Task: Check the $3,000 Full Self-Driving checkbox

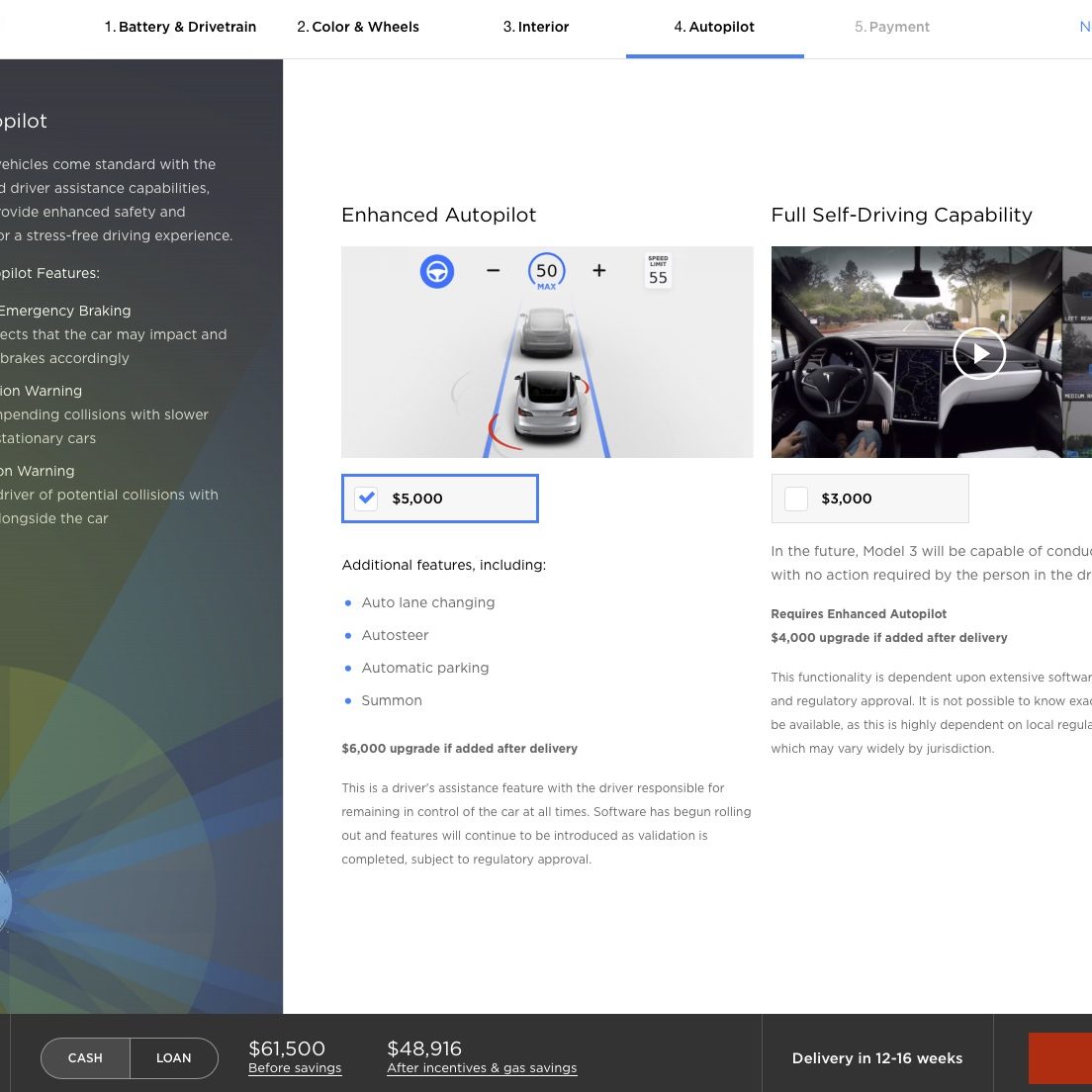Action: click(x=796, y=499)
